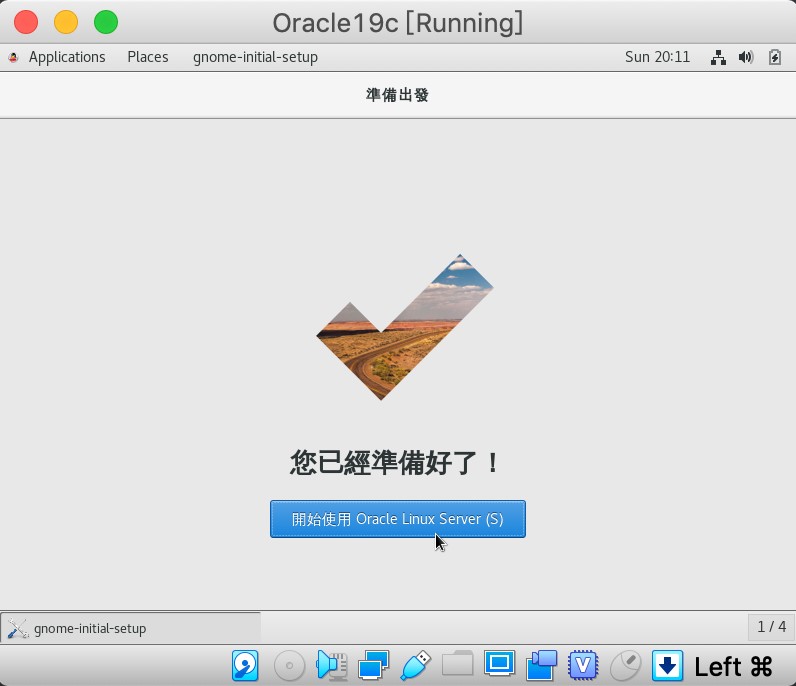Image resolution: width=796 pixels, height=686 pixels.
Task: Click the 開始使用 Oracle Linux Server button
Action: [x=397, y=518]
